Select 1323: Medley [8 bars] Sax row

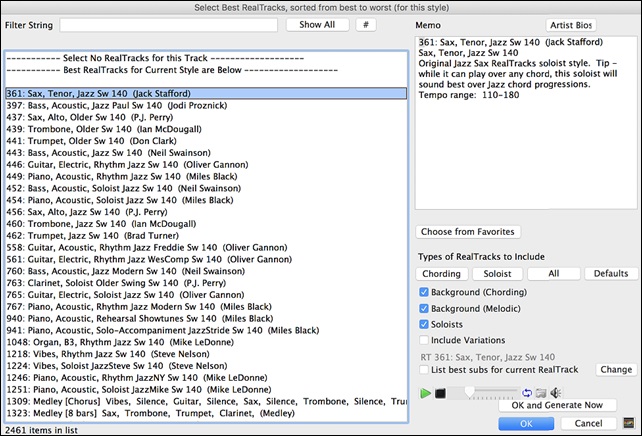pos(206,413)
